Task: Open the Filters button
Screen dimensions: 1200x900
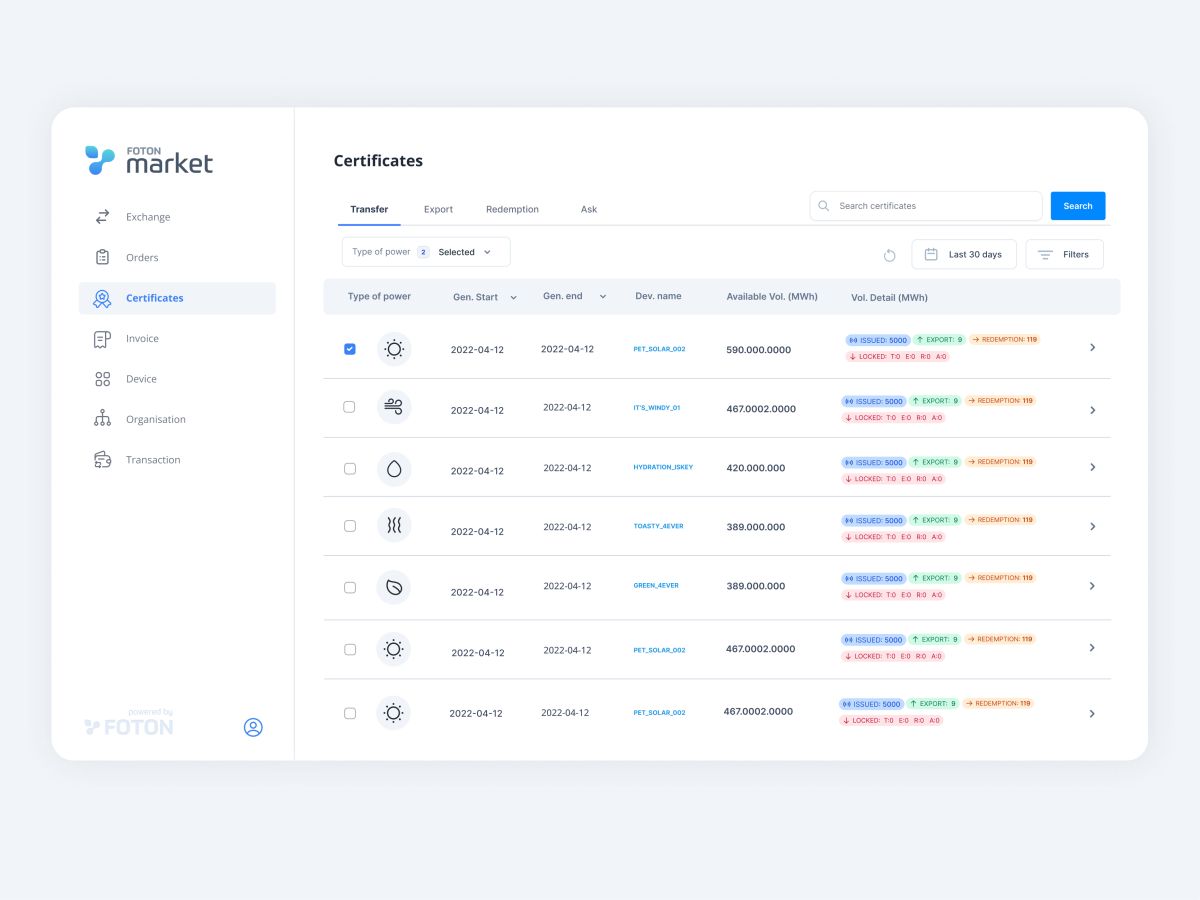Action: (1064, 254)
